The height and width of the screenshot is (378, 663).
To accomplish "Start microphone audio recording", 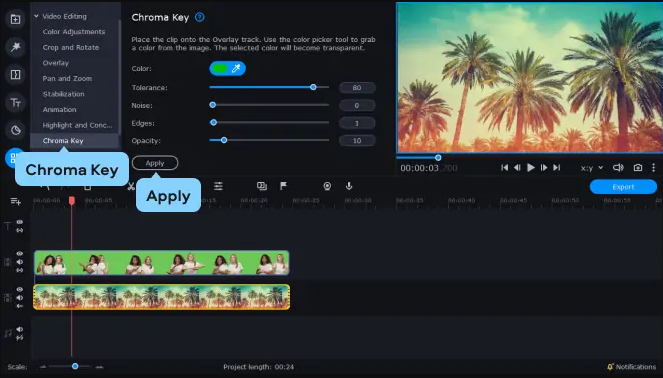I will [x=349, y=186].
